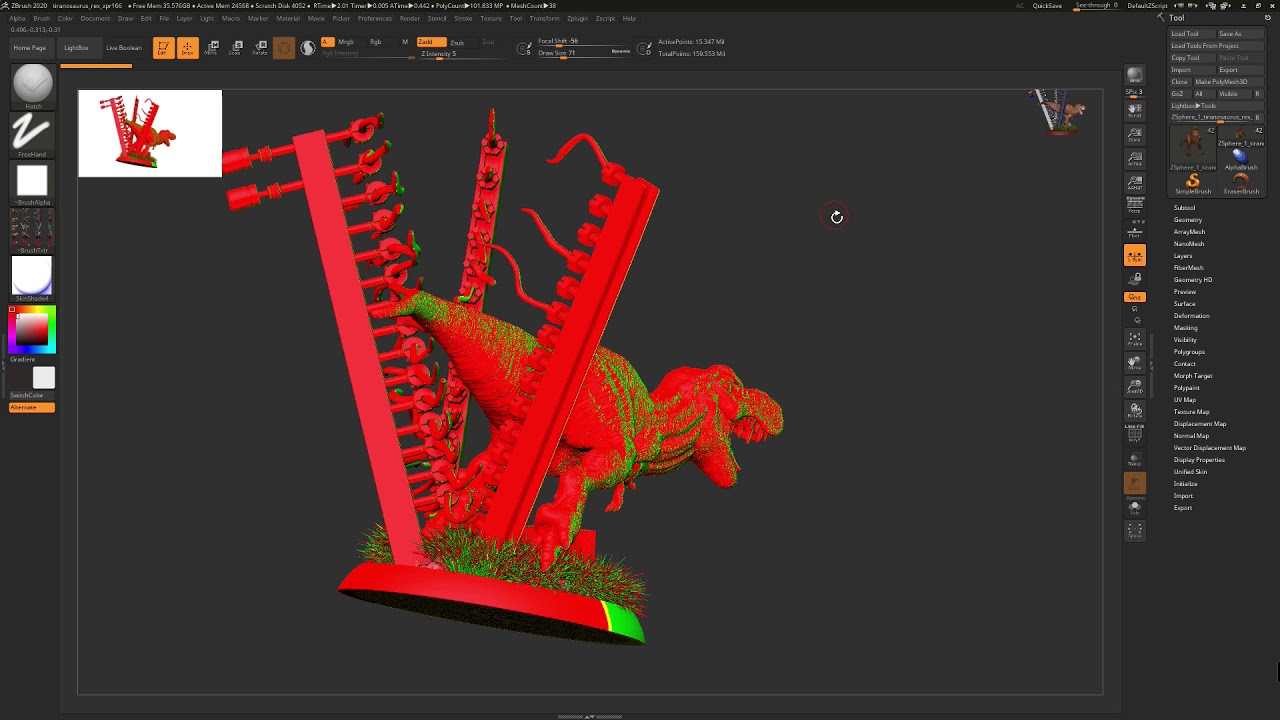Expand the Layers section

point(1183,256)
